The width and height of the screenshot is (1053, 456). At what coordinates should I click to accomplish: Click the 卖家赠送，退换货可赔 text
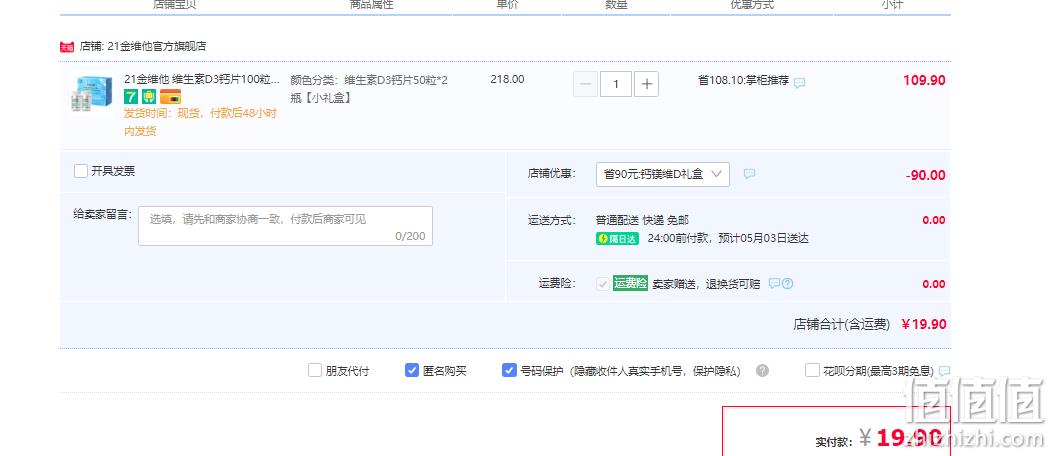[706, 283]
